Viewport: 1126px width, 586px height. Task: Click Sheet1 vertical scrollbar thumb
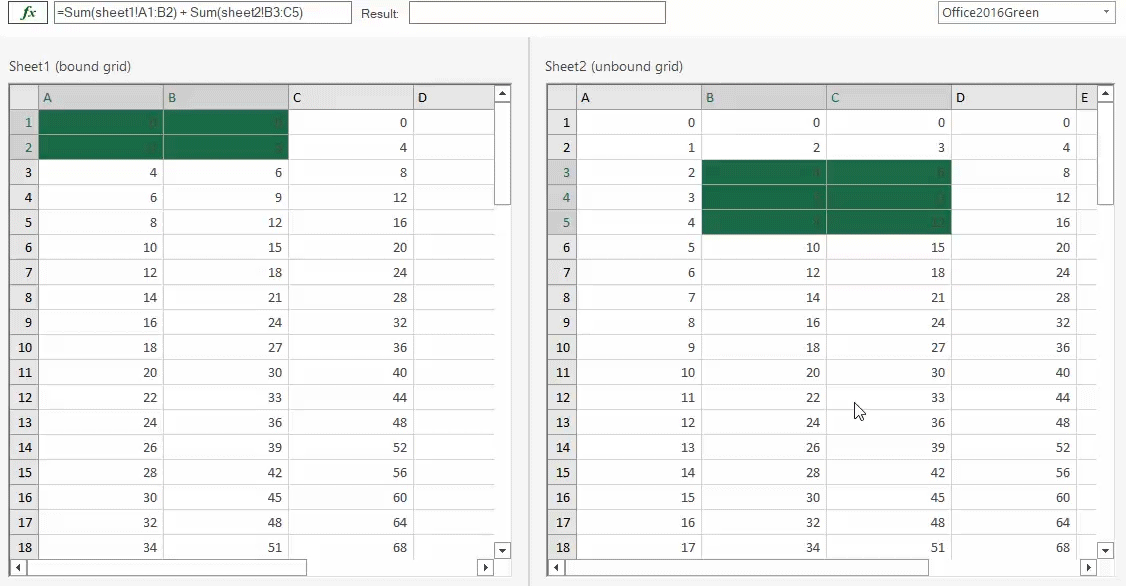(503, 154)
